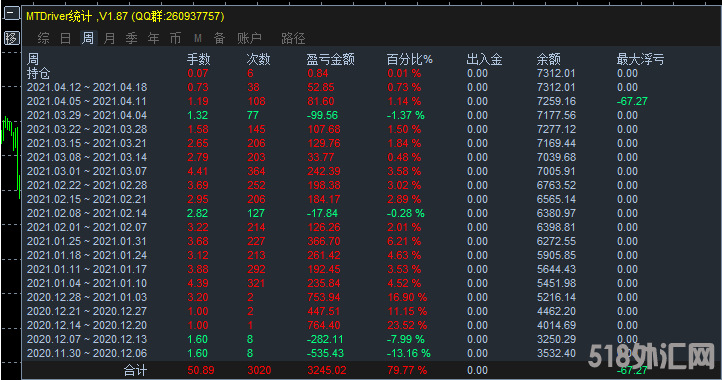The width and height of the screenshot is (722, 380).
Task: Click total percentage 79.77 %
Action: coord(407,370)
